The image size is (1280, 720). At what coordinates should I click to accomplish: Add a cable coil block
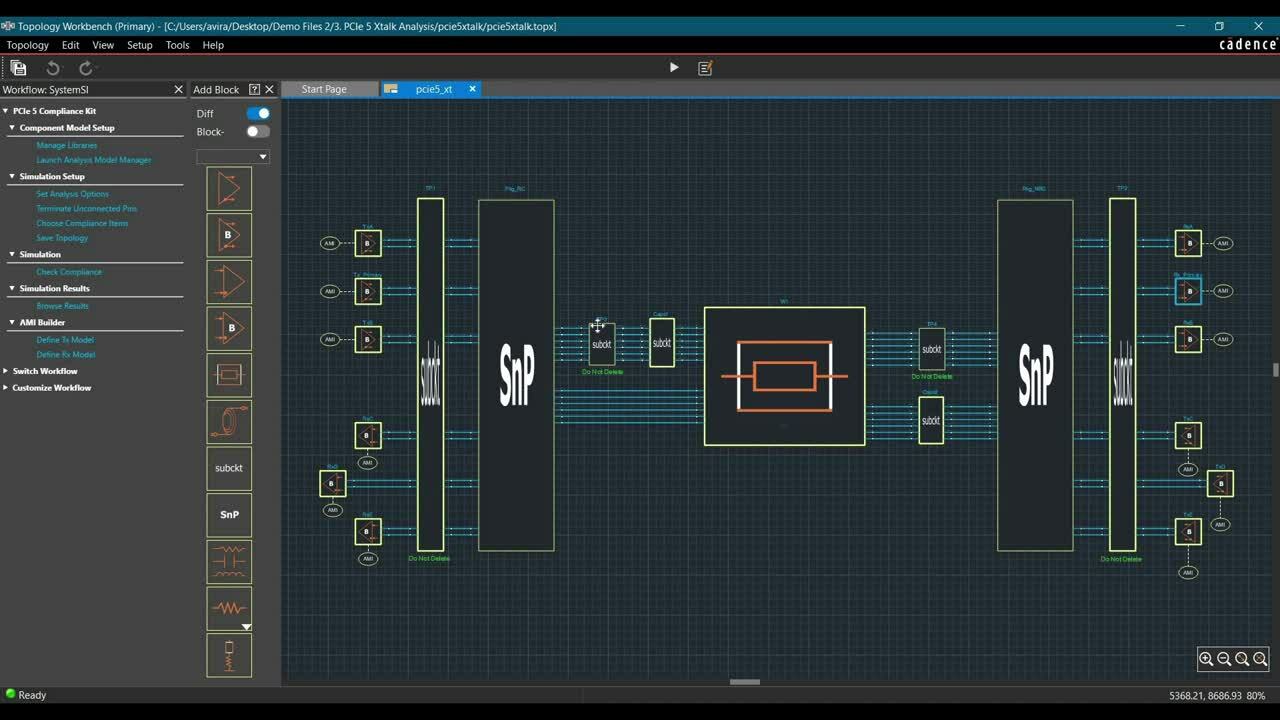tap(229, 421)
